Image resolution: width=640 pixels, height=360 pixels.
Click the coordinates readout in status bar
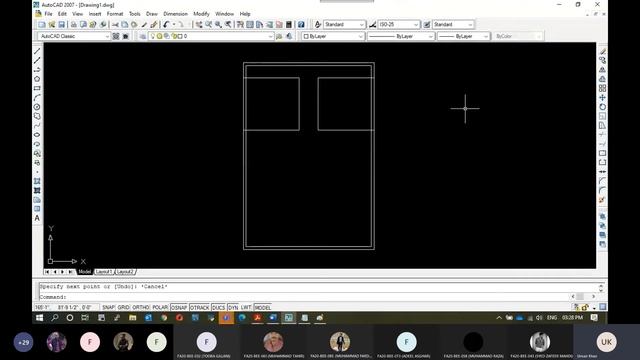tap(66, 307)
